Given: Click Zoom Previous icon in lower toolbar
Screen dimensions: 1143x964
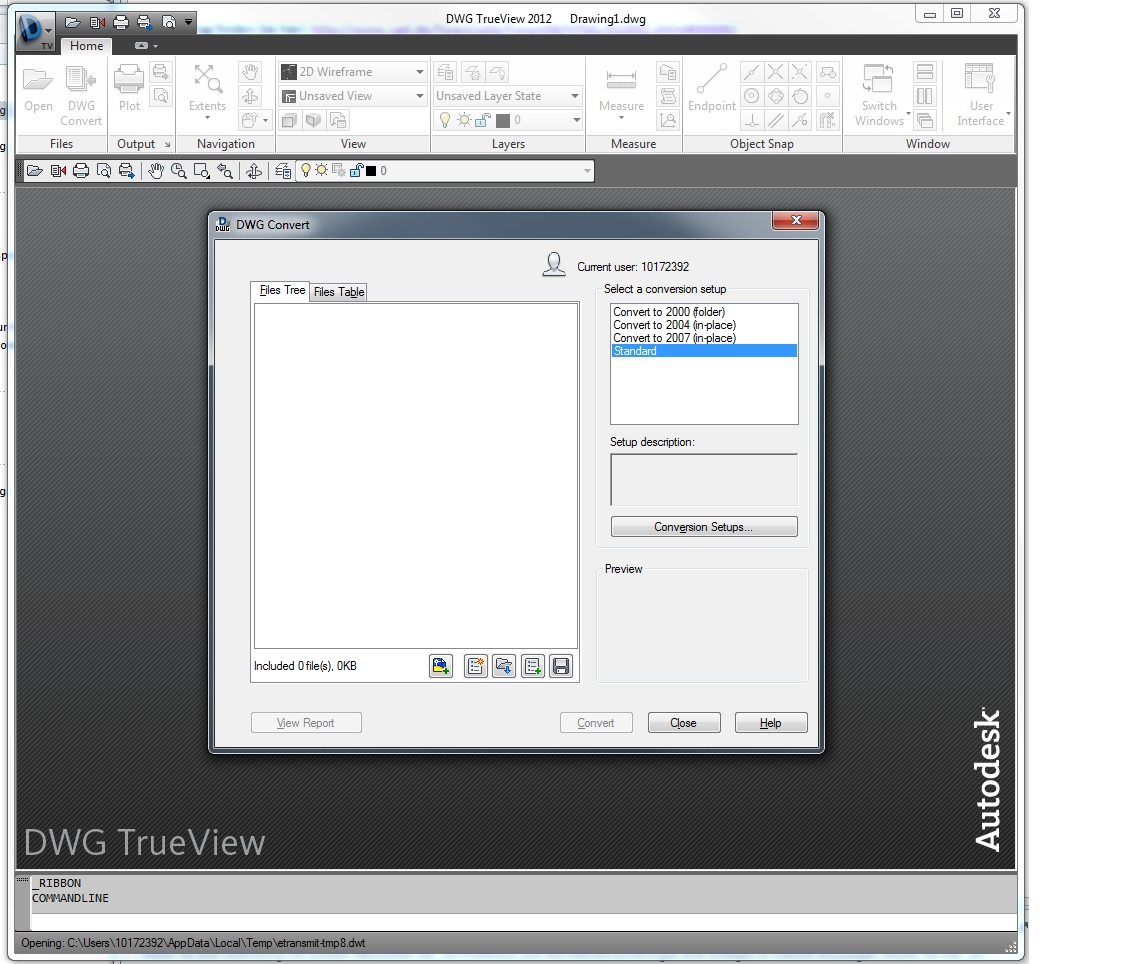Looking at the screenshot, I should click(x=225, y=171).
